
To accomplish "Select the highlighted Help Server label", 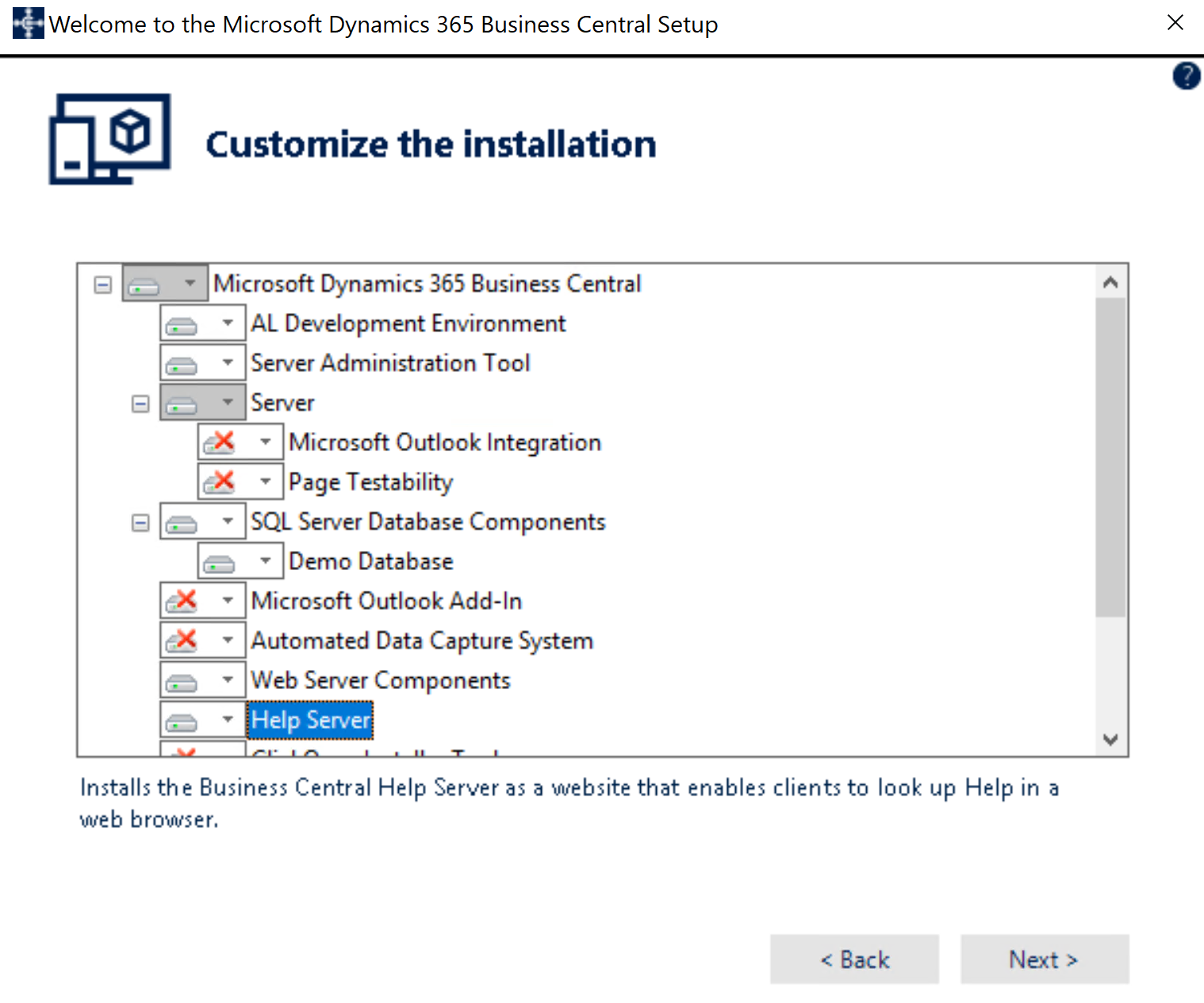I will 310,720.
